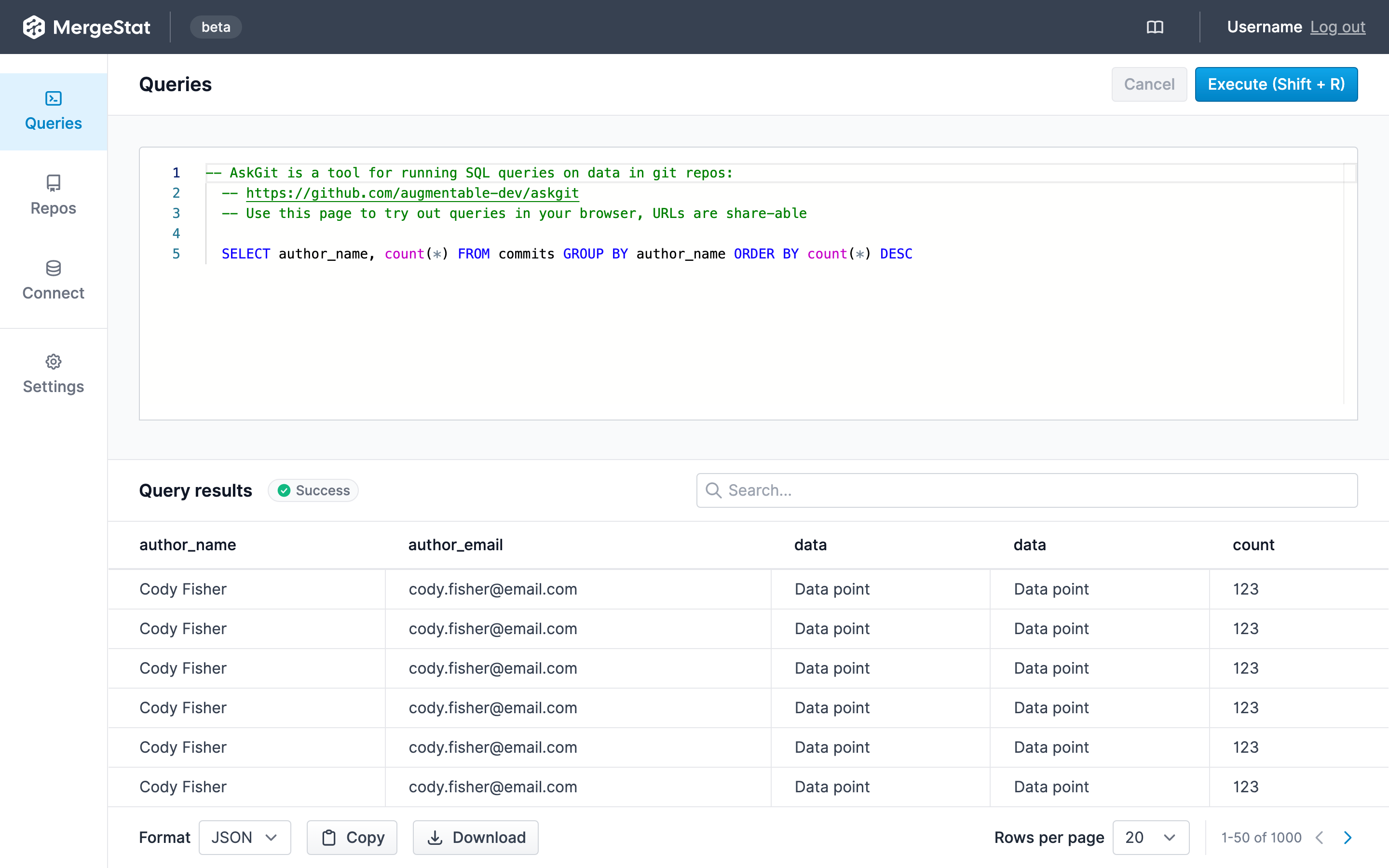Open the Format JSON dropdown
Viewport: 1389px width, 868px height.
[x=245, y=838]
